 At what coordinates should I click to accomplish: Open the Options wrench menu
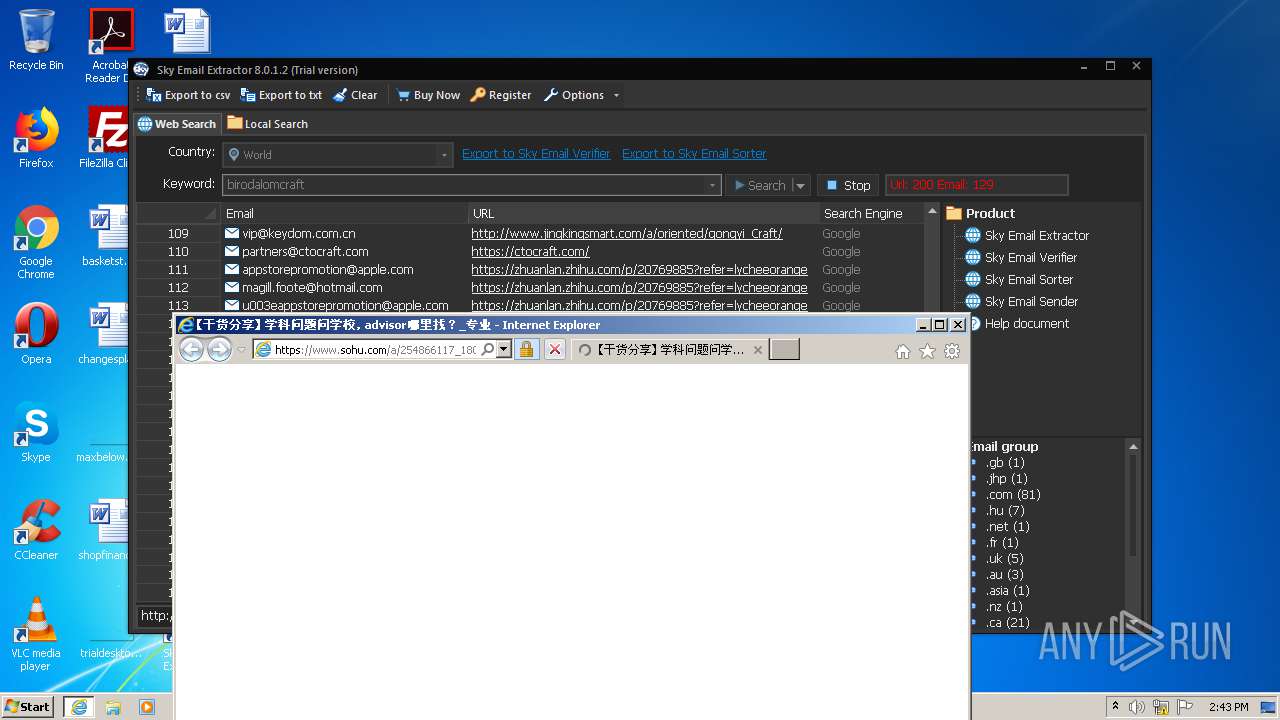[581, 95]
